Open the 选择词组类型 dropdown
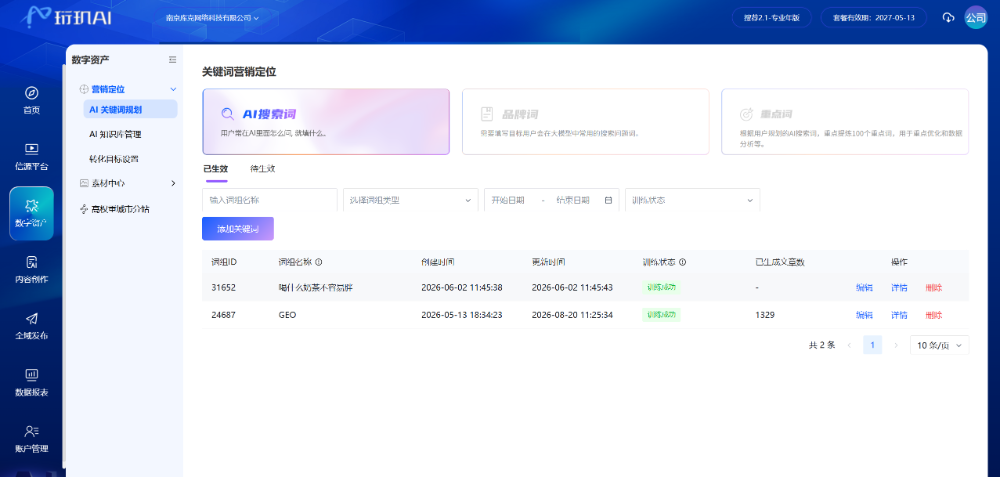Screen dimensions: 1000x477 (x=411, y=200)
